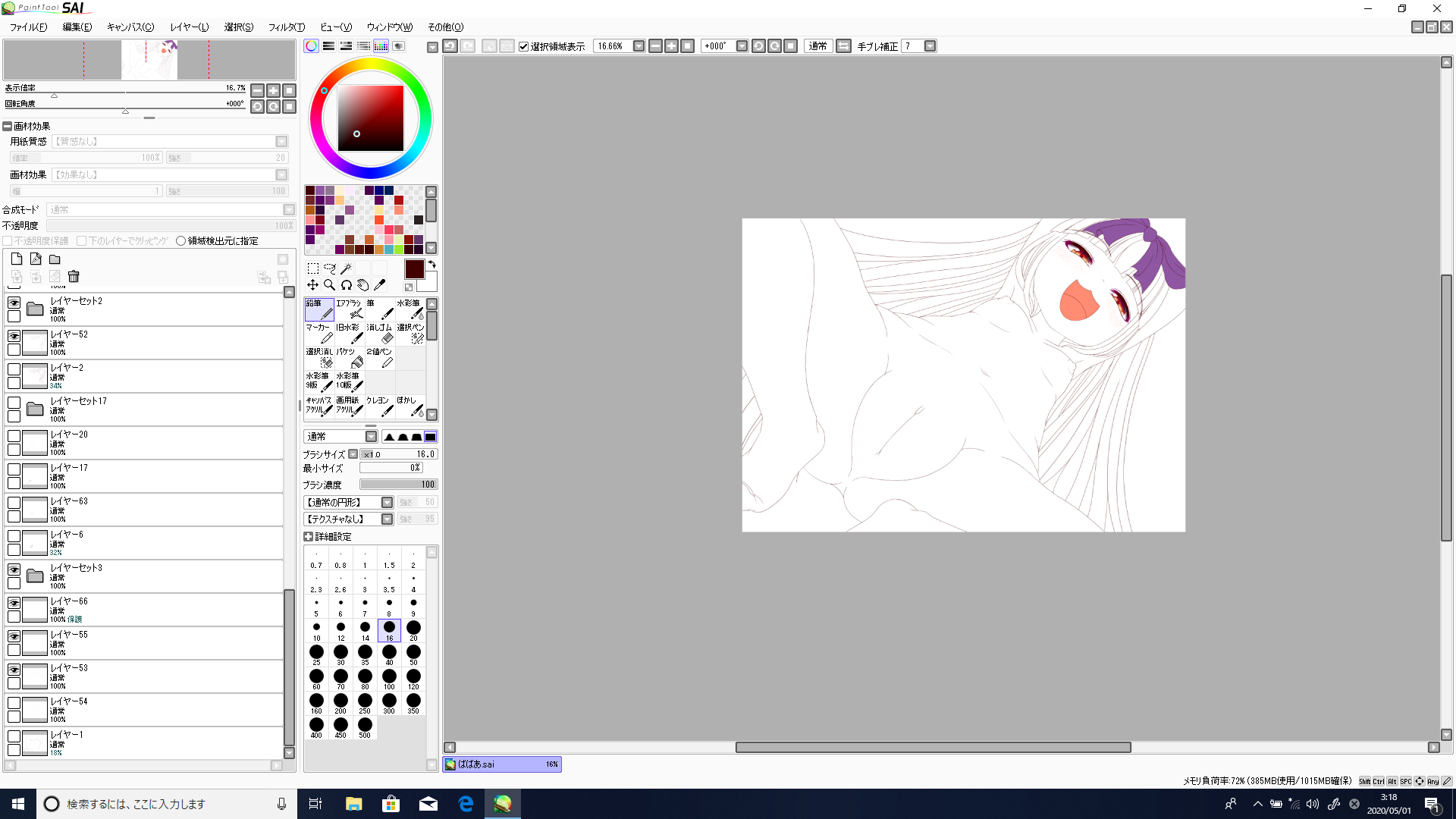This screenshot has width=1456, height=819.
Task: Select the lasso selection tool
Action: [329, 268]
